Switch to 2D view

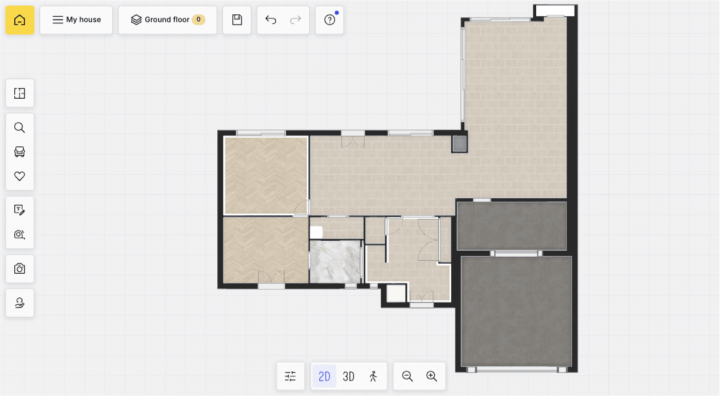click(x=324, y=376)
